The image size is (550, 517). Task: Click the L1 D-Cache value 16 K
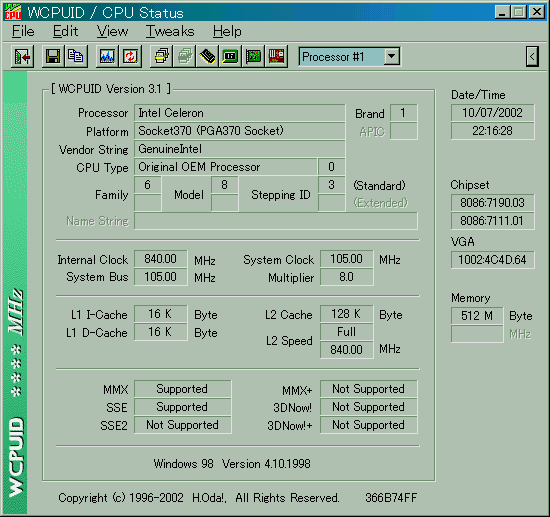[160, 332]
